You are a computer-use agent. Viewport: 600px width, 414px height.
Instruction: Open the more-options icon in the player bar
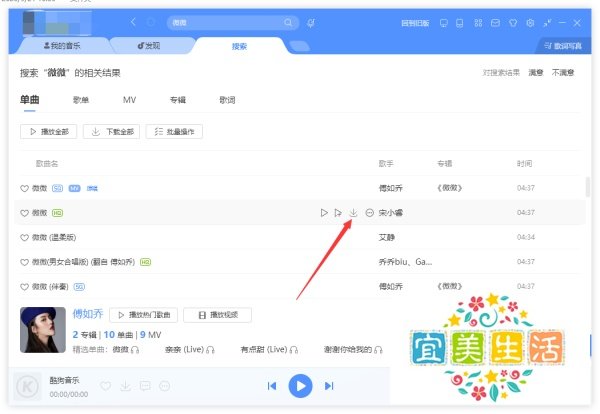pos(165,386)
